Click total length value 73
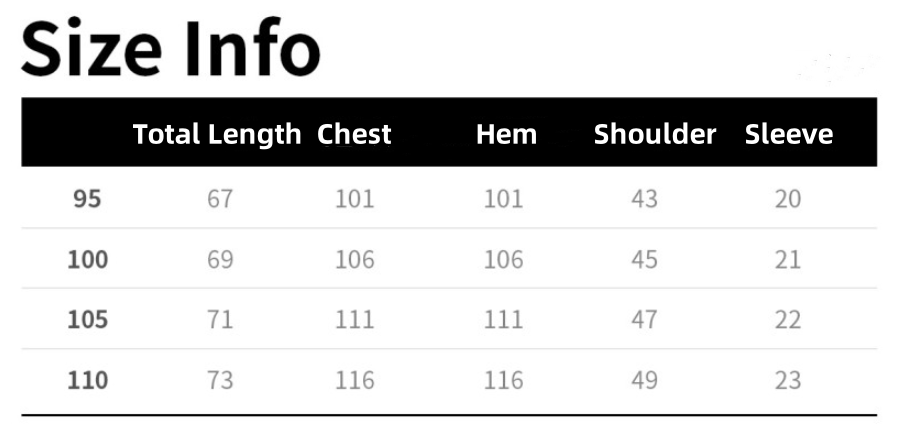Screen dimensions: 903x431 point(220,380)
